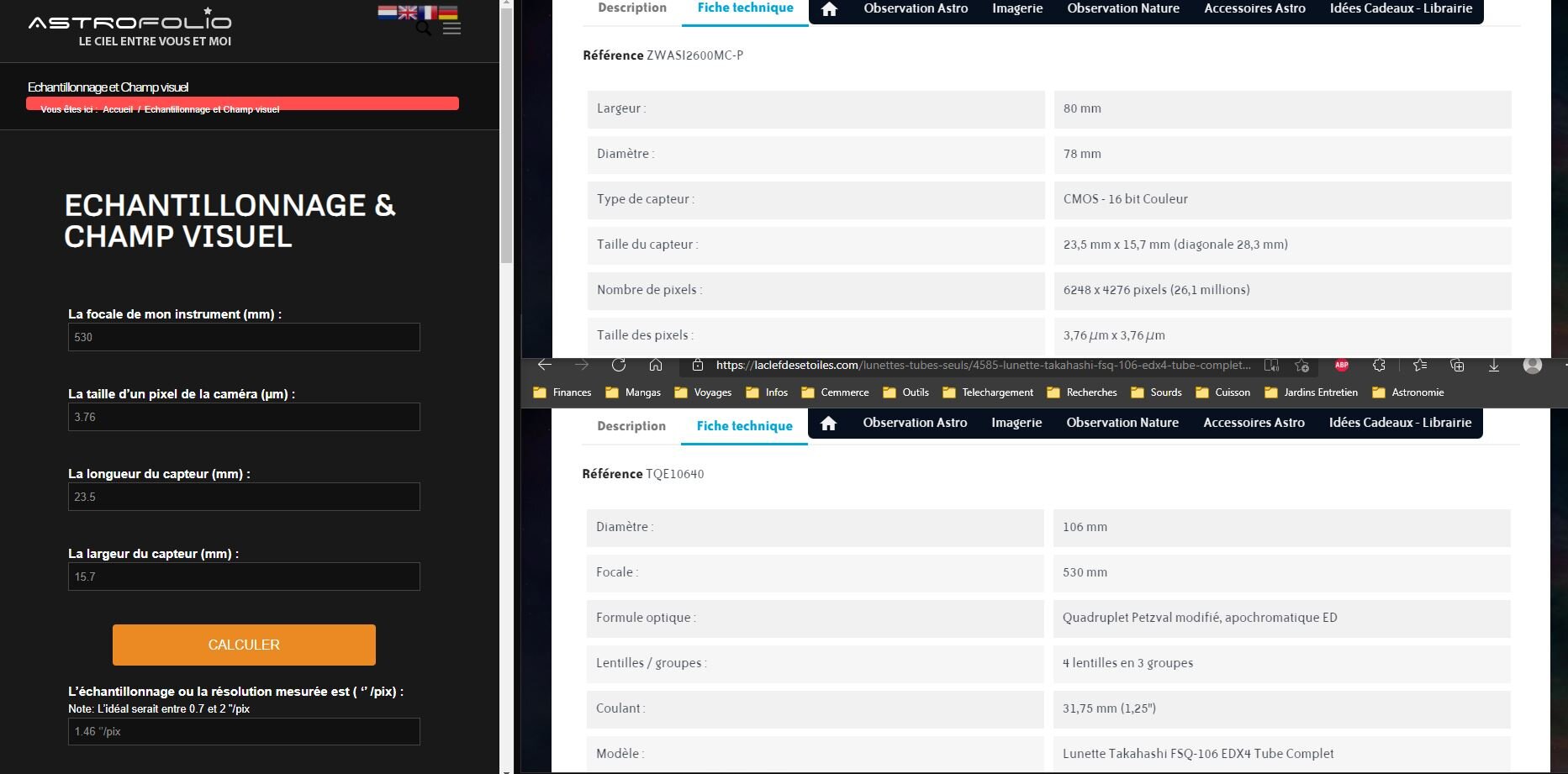This screenshot has width=1568, height=774.
Task: Open the Cuisson bookmarks folder
Action: point(1223,392)
